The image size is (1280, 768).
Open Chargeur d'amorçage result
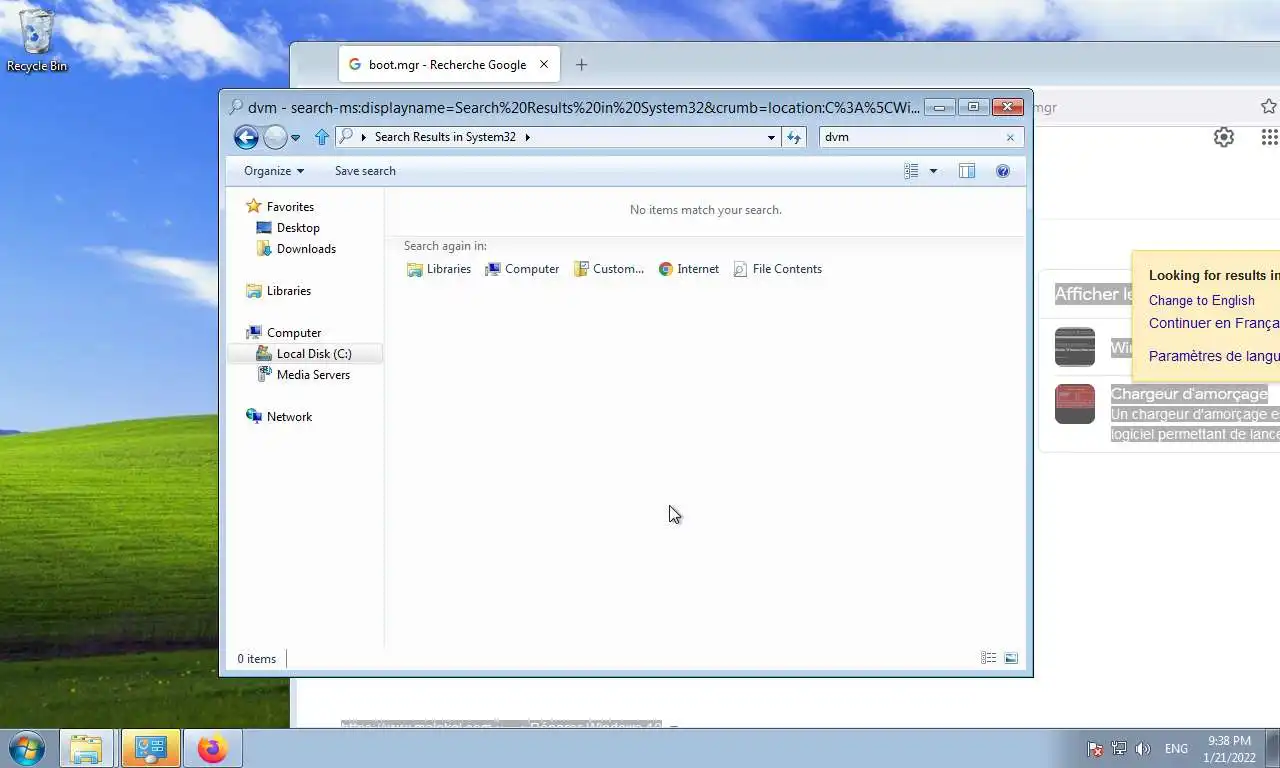pyautogui.click(x=1189, y=394)
